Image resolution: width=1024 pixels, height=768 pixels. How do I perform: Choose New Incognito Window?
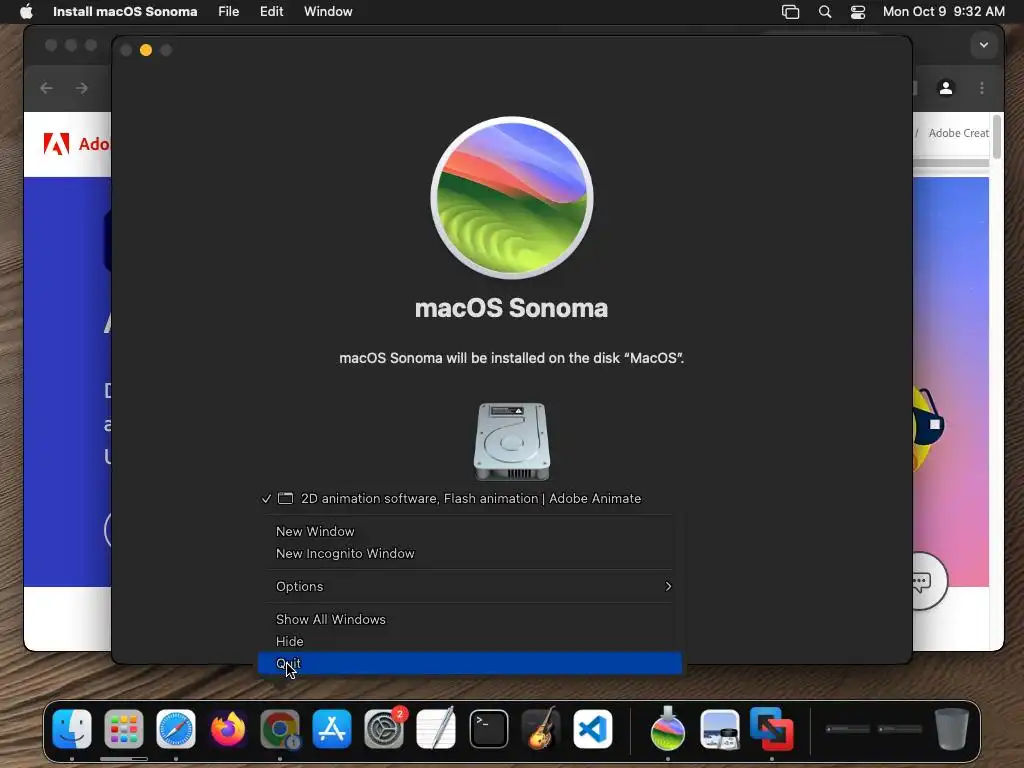point(470,554)
